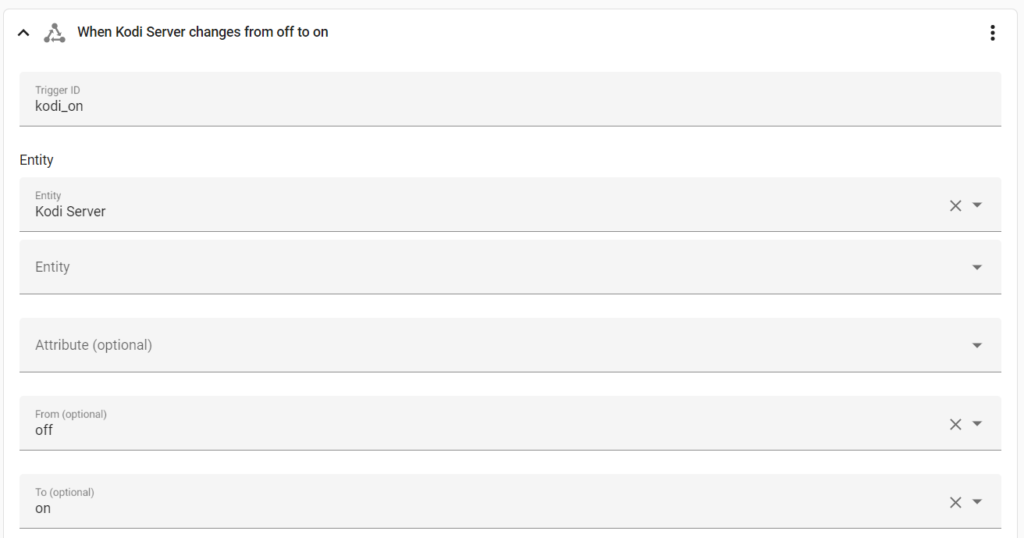Collapse the Kodi Server trigger card chevron

24,33
